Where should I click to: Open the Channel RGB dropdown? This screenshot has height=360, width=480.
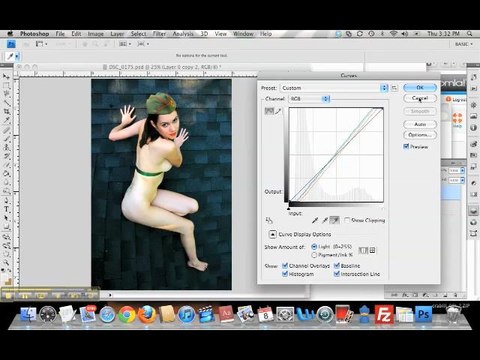(x=309, y=99)
